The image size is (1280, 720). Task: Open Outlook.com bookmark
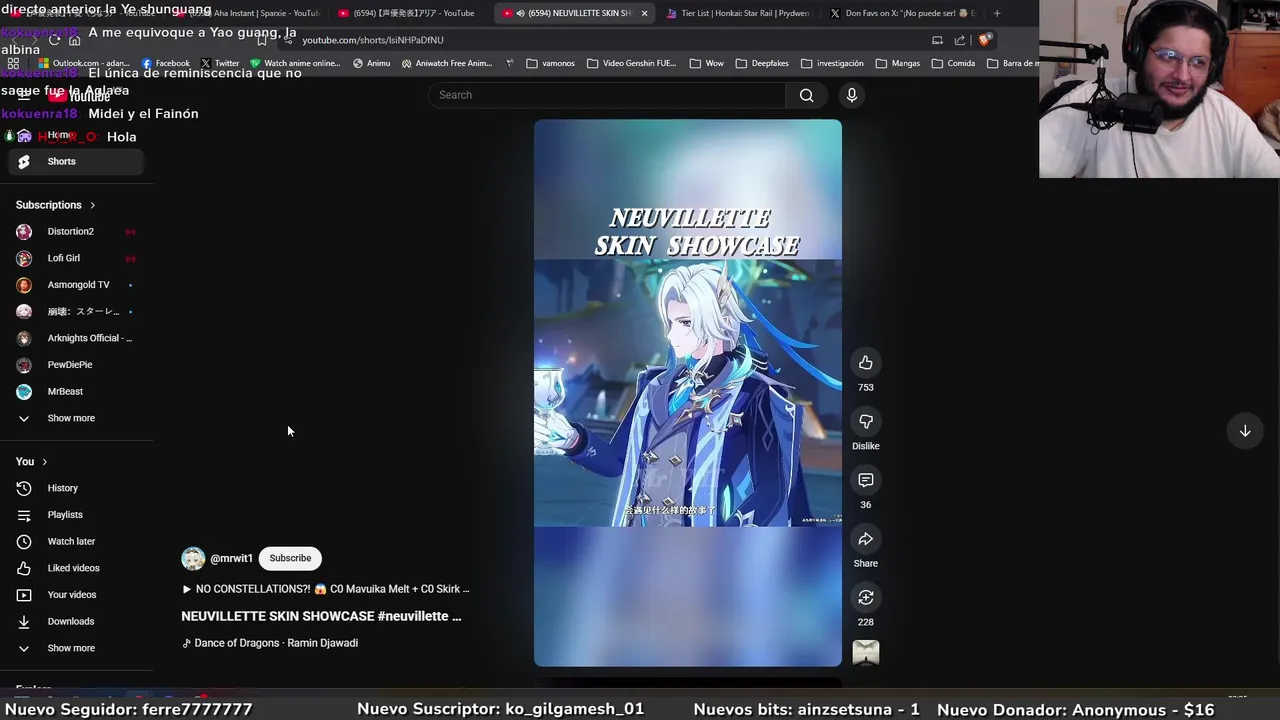[x=84, y=63]
